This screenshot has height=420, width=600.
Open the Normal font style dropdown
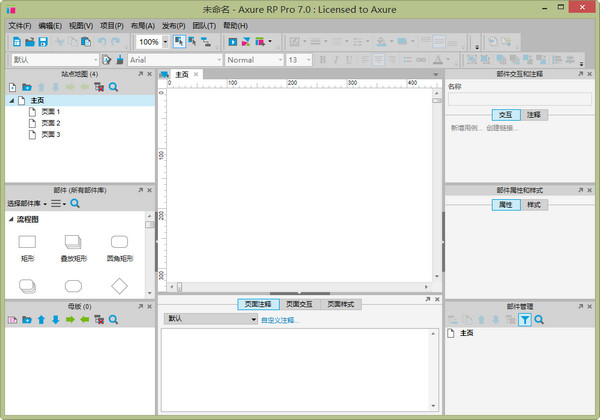[x=280, y=60]
